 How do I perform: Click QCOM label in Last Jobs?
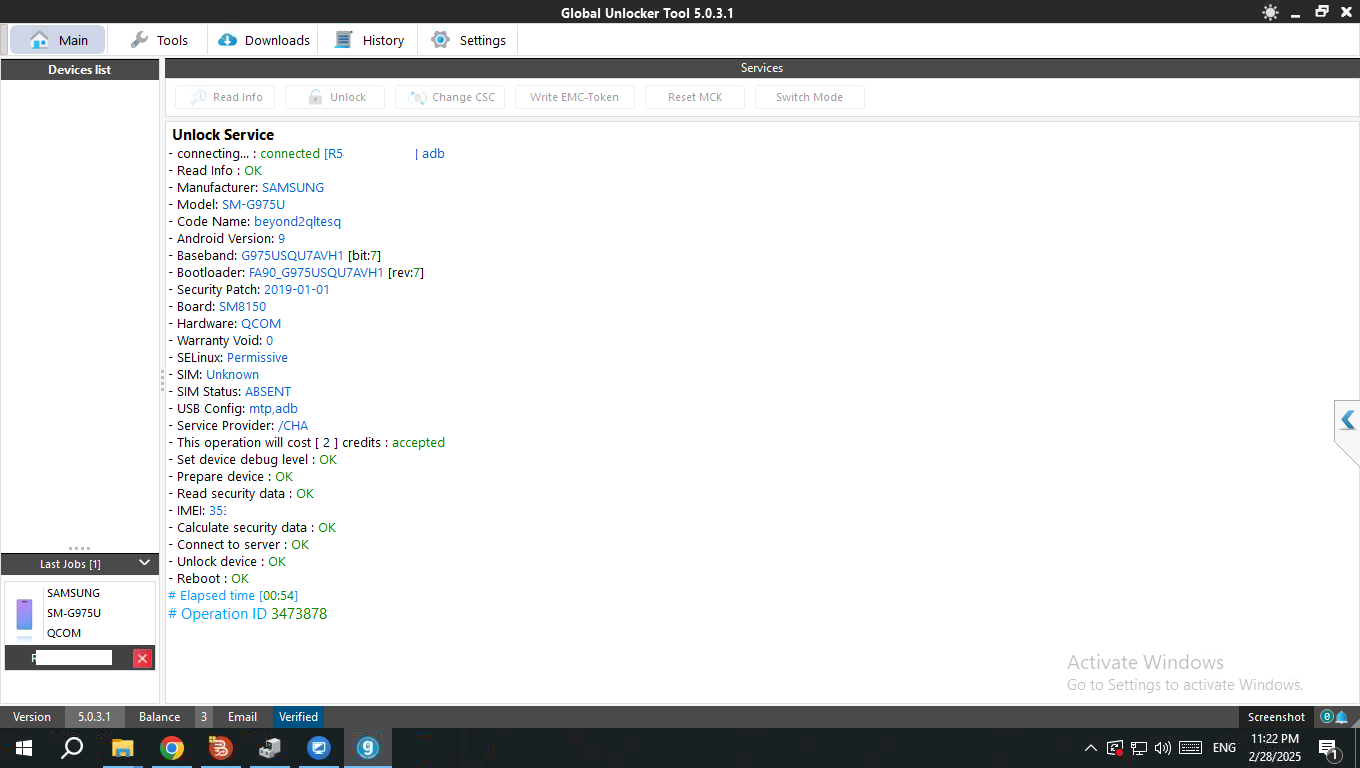pyautogui.click(x=64, y=633)
